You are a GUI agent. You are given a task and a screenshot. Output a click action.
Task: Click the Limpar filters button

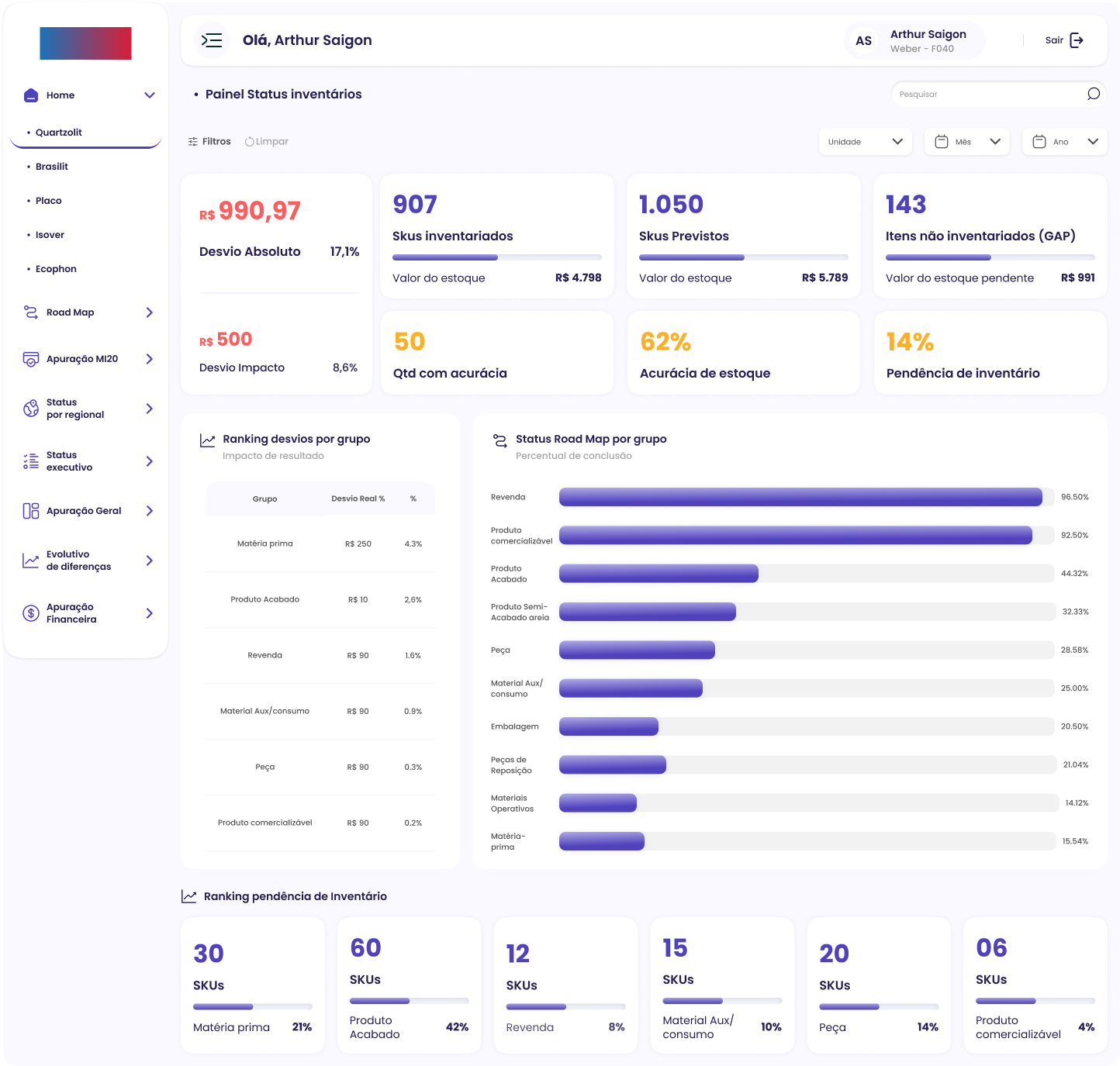(267, 142)
